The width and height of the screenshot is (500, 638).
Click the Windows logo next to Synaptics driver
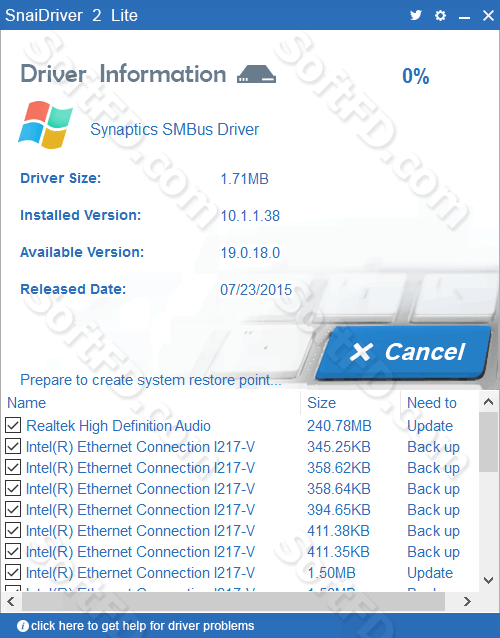pos(45,125)
